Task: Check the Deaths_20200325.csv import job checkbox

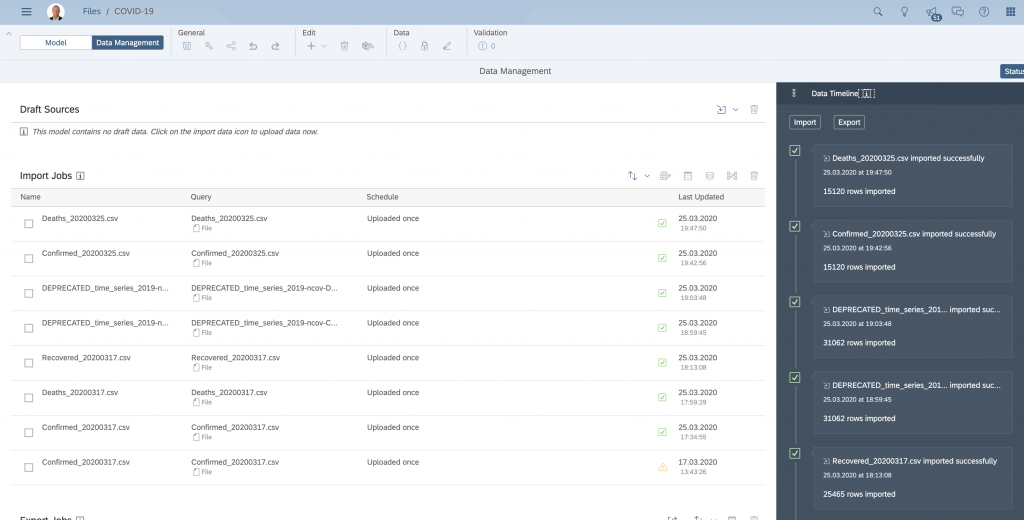Action: pos(29,224)
